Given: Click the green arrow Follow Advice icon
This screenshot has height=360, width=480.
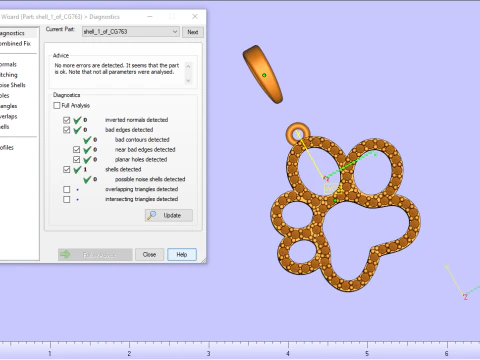Looking at the screenshot, I should tap(65, 255).
